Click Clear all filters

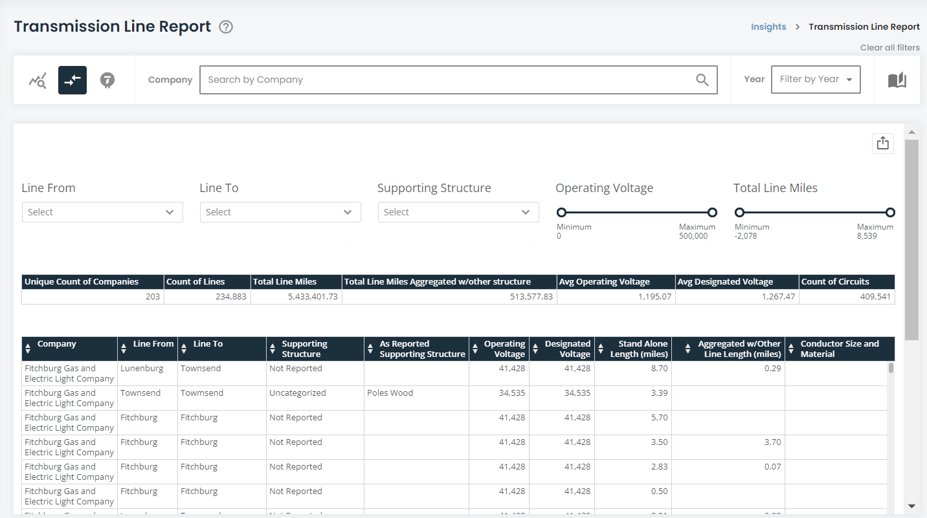tap(890, 47)
